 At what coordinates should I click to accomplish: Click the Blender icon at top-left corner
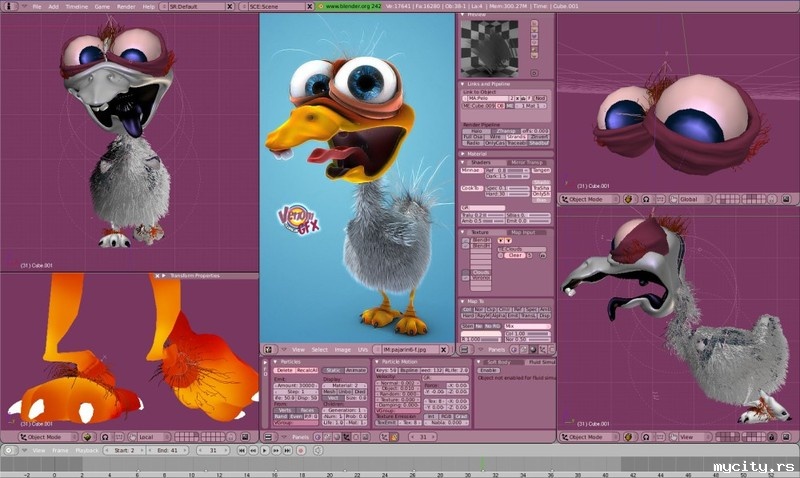[9, 6]
